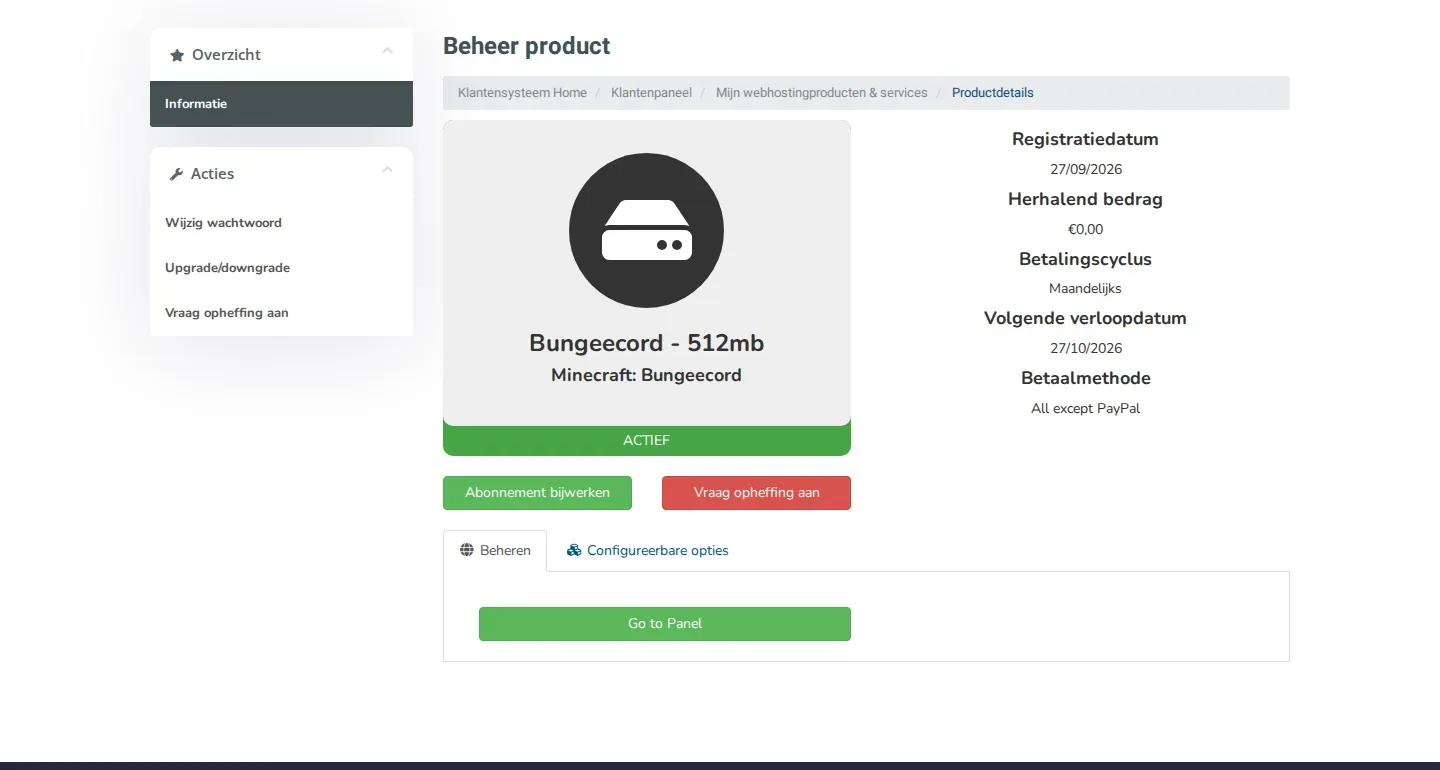This screenshot has width=1440, height=770.
Task: Click the amount €0,00
Action: click(1086, 229)
